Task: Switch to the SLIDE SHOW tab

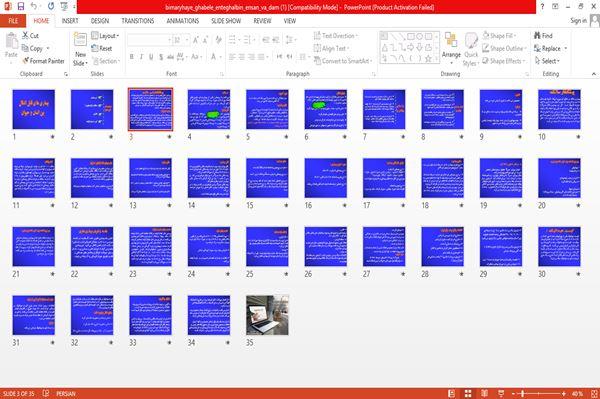Action: point(226,21)
